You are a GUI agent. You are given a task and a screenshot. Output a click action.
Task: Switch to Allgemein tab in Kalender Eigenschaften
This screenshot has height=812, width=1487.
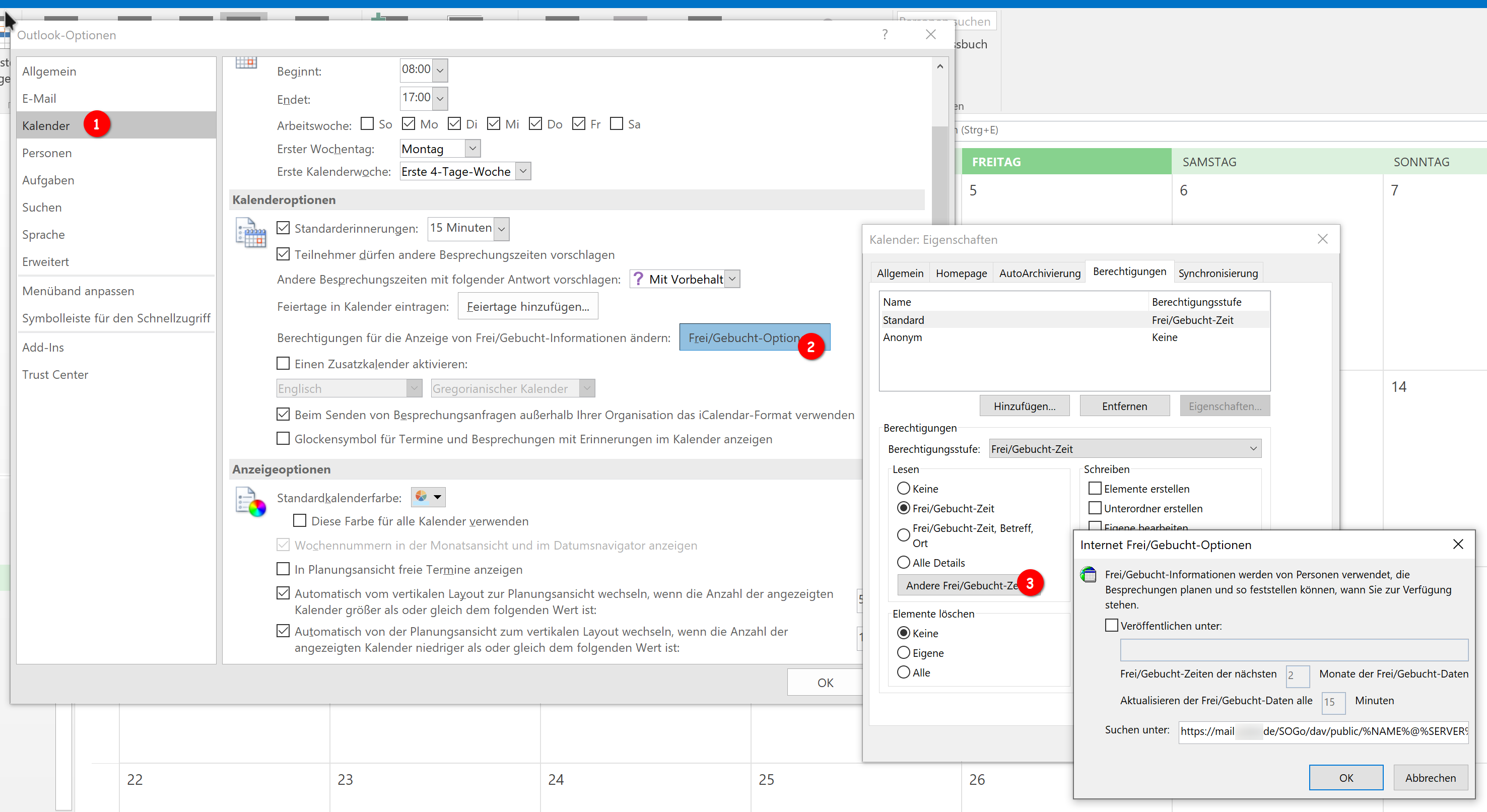pyautogui.click(x=900, y=273)
